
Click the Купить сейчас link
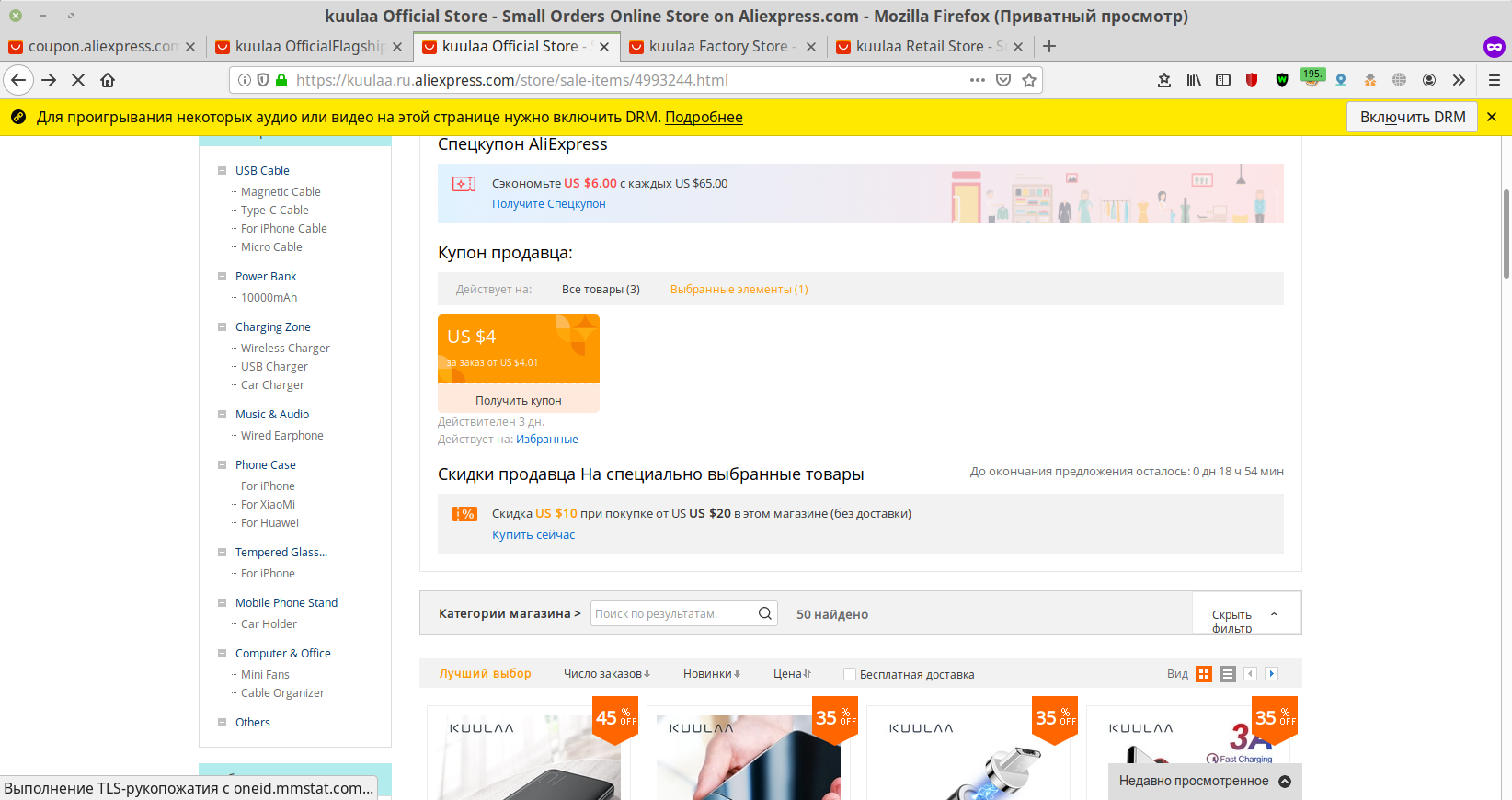pos(533,535)
